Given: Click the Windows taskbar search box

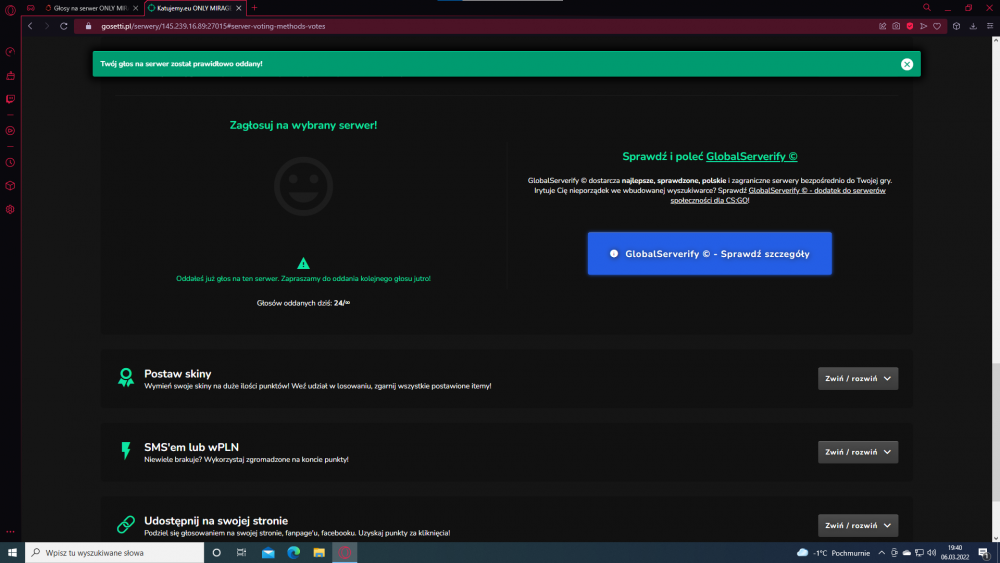Looking at the screenshot, I should pyautogui.click(x=115, y=553).
